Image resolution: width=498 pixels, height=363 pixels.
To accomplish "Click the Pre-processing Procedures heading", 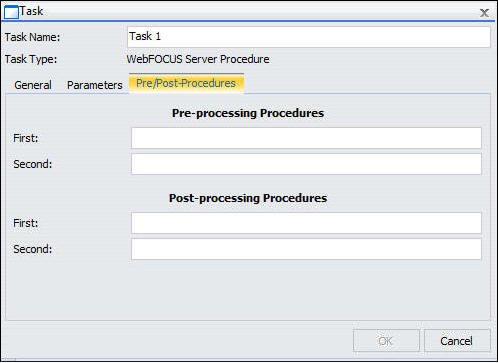I will click(248, 113).
